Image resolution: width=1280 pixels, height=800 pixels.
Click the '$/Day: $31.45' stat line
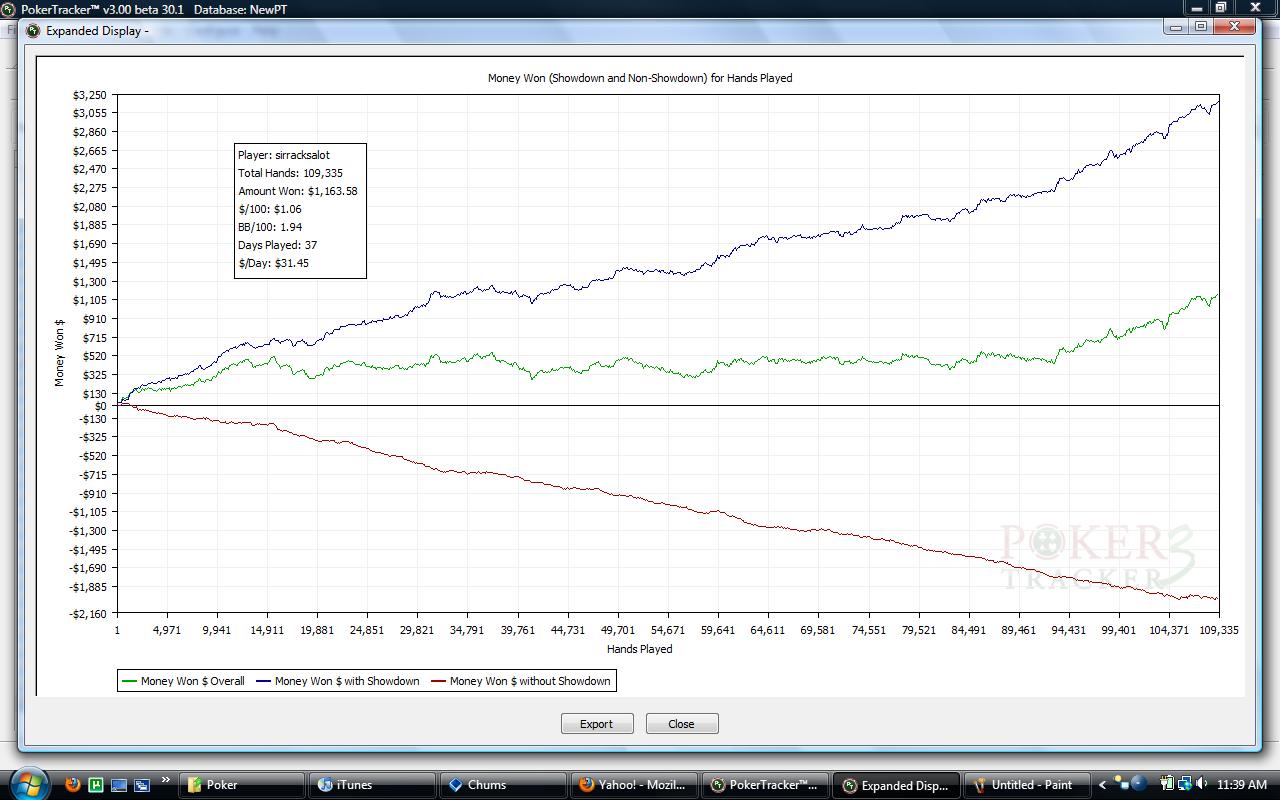273,263
